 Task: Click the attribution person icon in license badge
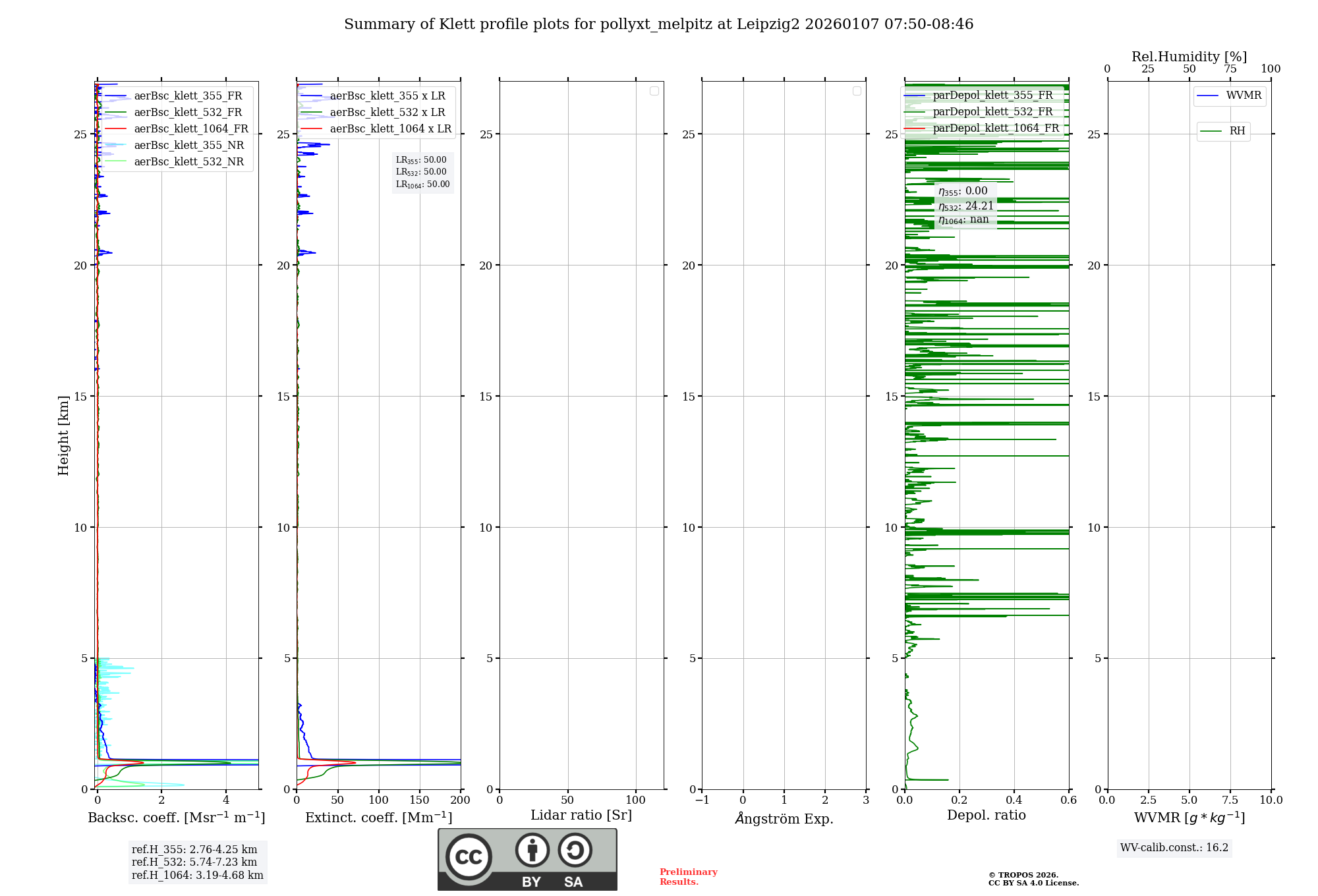point(532,850)
